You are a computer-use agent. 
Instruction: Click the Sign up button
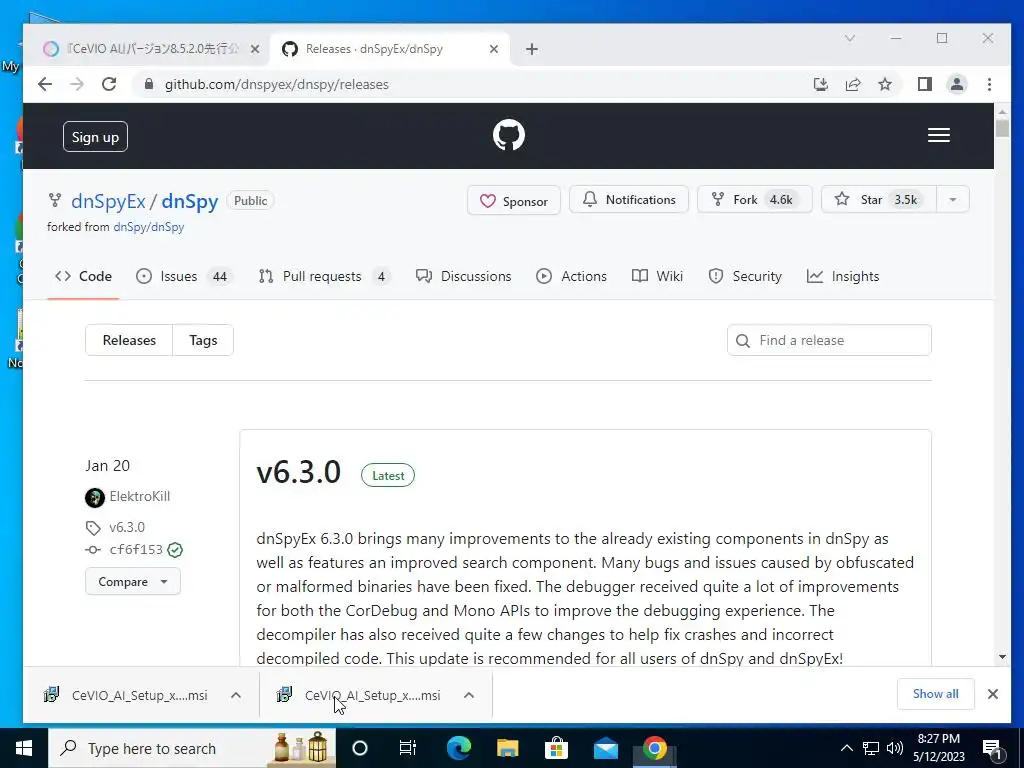(95, 136)
